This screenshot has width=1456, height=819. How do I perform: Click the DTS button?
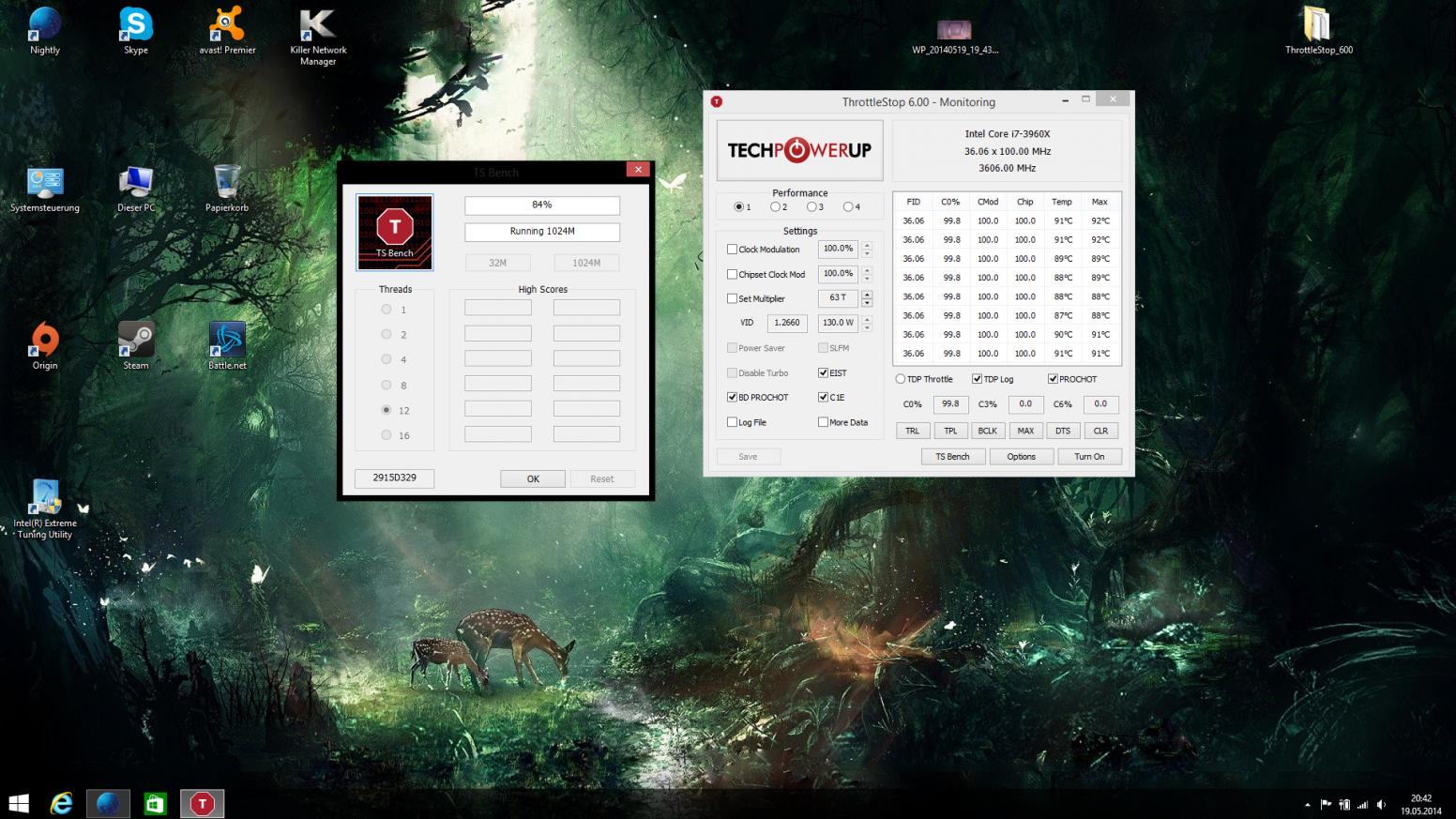[1063, 431]
